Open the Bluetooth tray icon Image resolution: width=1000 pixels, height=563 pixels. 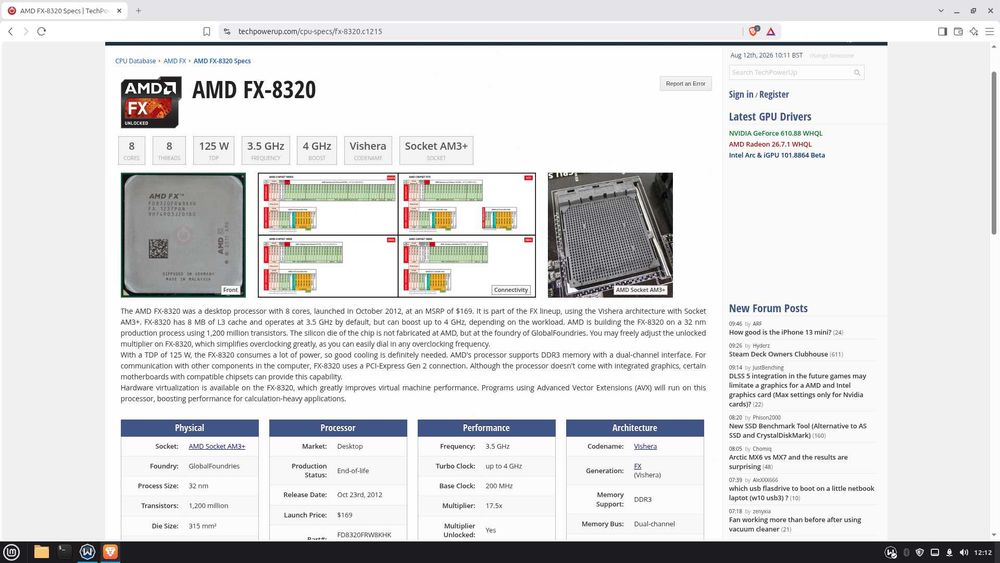click(906, 553)
